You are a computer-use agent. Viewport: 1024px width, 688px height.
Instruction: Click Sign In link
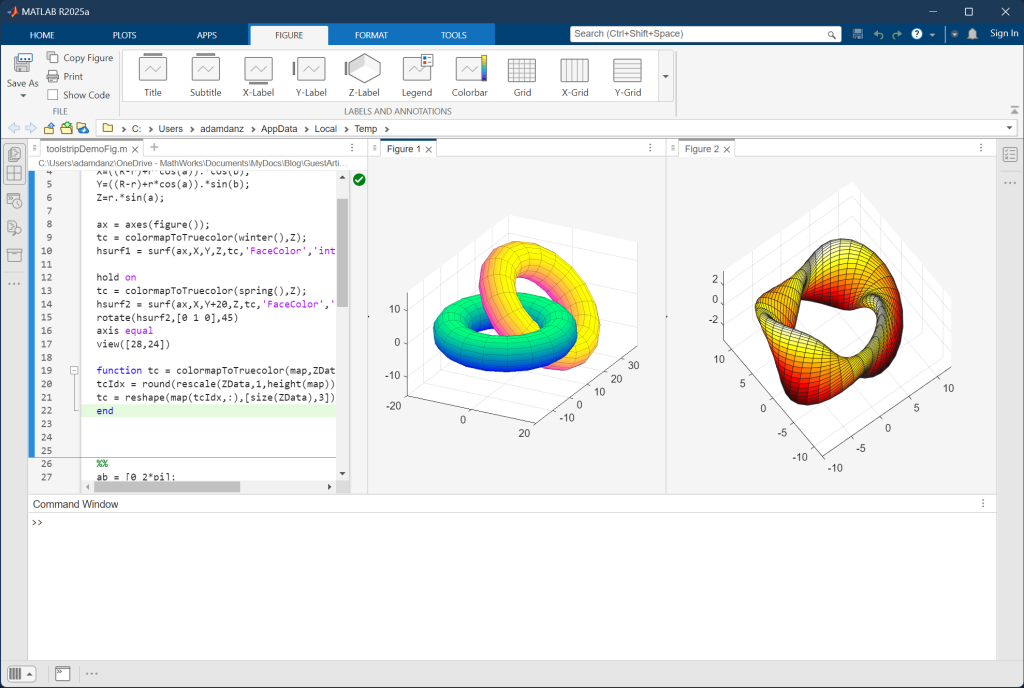click(x=1003, y=34)
